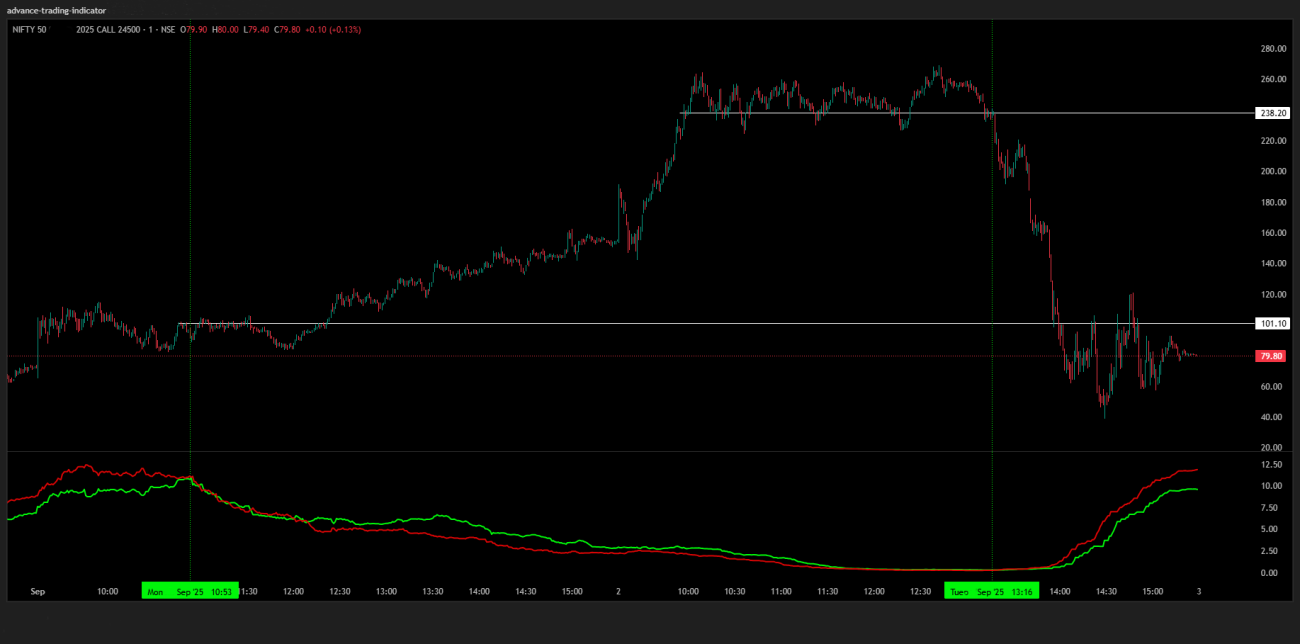Click the advance-trading-indicator window title

pyautogui.click(x=56, y=10)
